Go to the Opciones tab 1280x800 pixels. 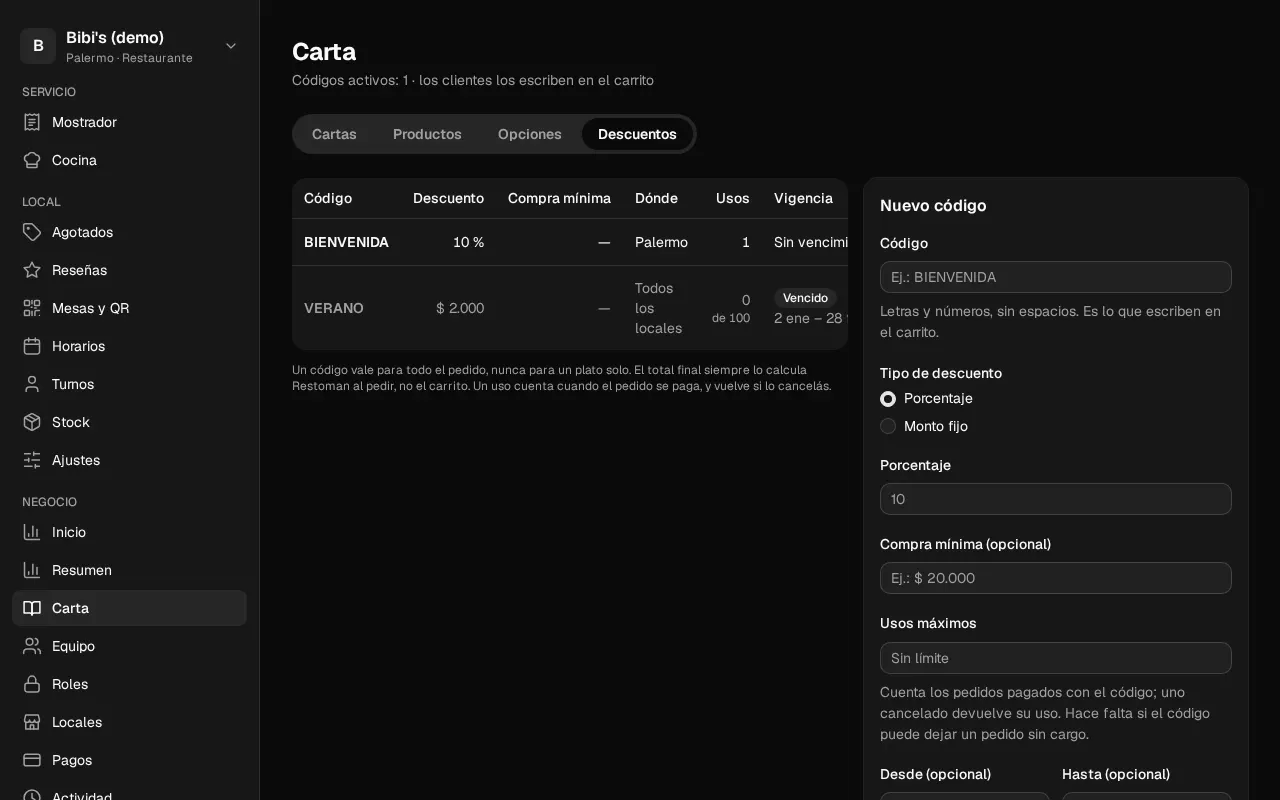point(530,134)
